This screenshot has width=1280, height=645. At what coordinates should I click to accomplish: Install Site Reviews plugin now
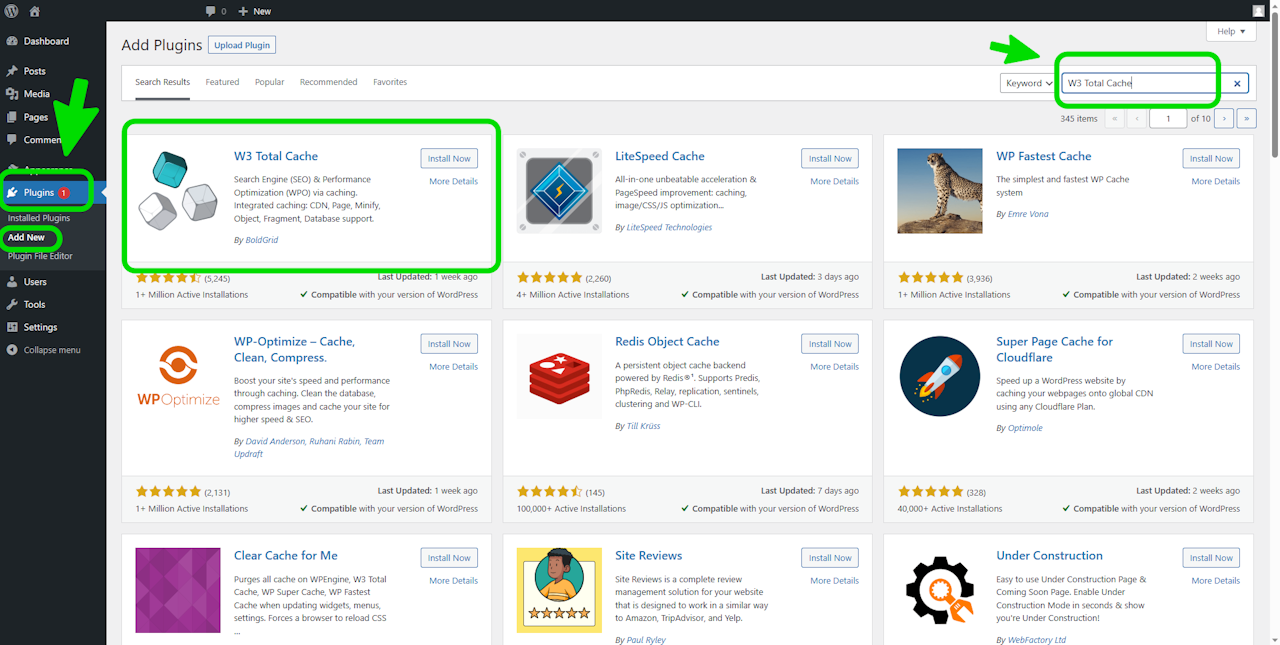830,558
